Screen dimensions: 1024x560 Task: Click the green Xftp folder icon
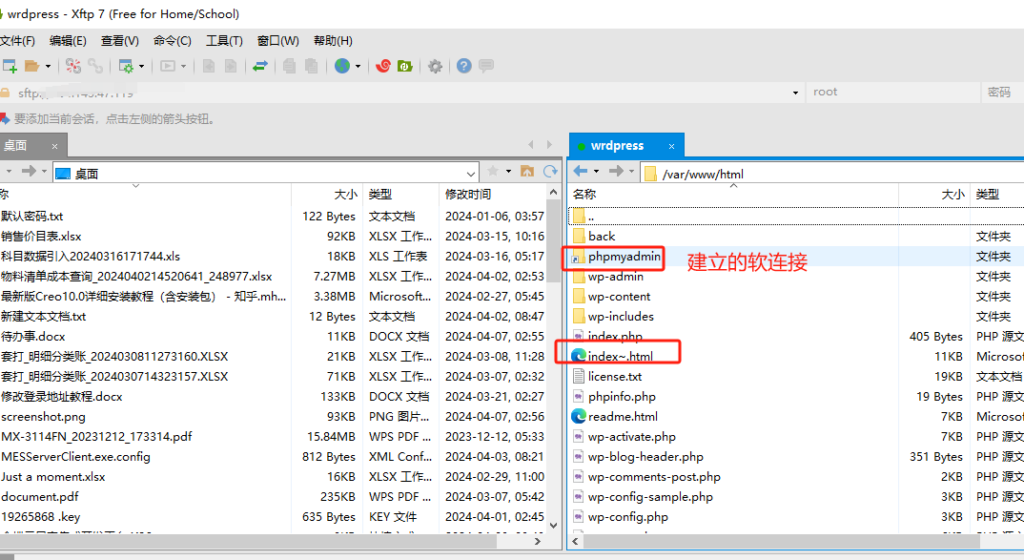(405, 66)
